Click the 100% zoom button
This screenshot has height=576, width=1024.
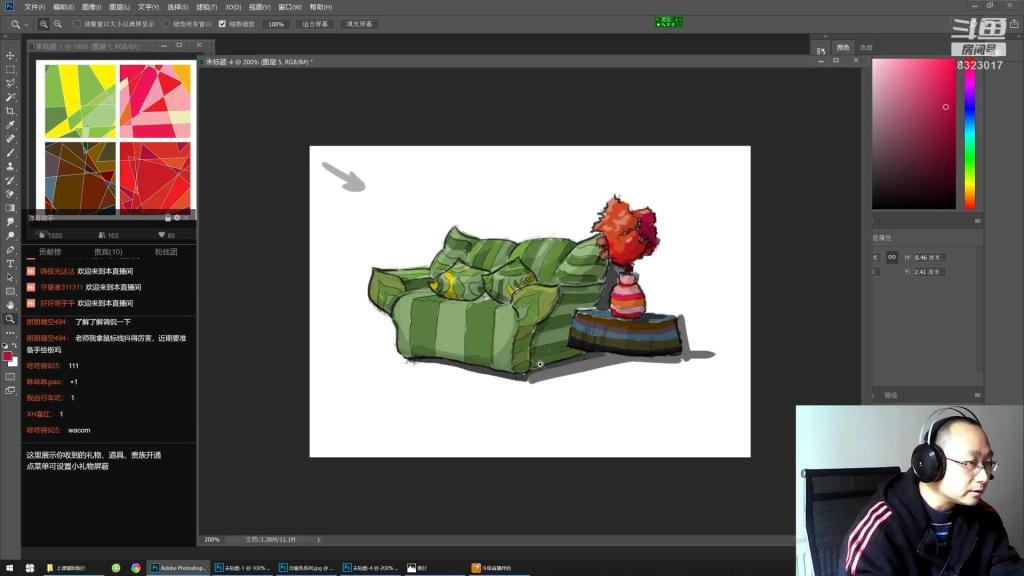276,24
